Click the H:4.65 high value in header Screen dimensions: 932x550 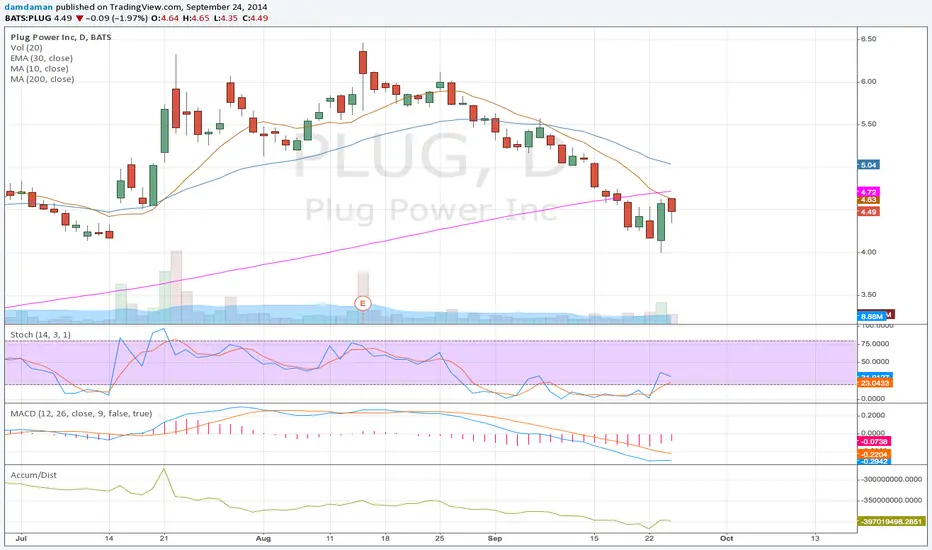click(196, 18)
